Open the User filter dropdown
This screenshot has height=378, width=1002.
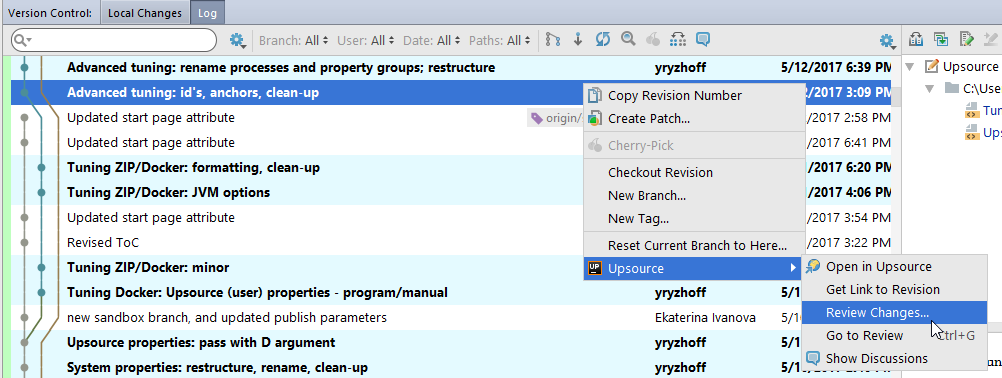click(x=366, y=41)
